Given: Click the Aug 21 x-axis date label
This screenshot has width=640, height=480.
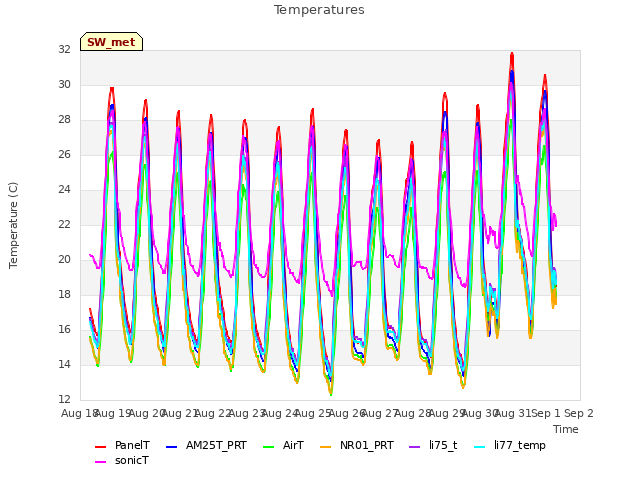Looking at the screenshot, I should pos(180,413).
